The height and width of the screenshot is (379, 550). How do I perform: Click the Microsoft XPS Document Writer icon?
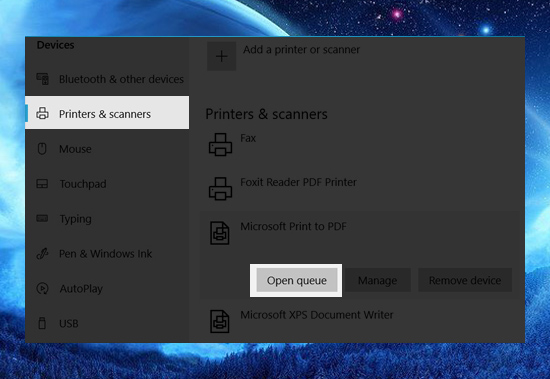(x=220, y=321)
